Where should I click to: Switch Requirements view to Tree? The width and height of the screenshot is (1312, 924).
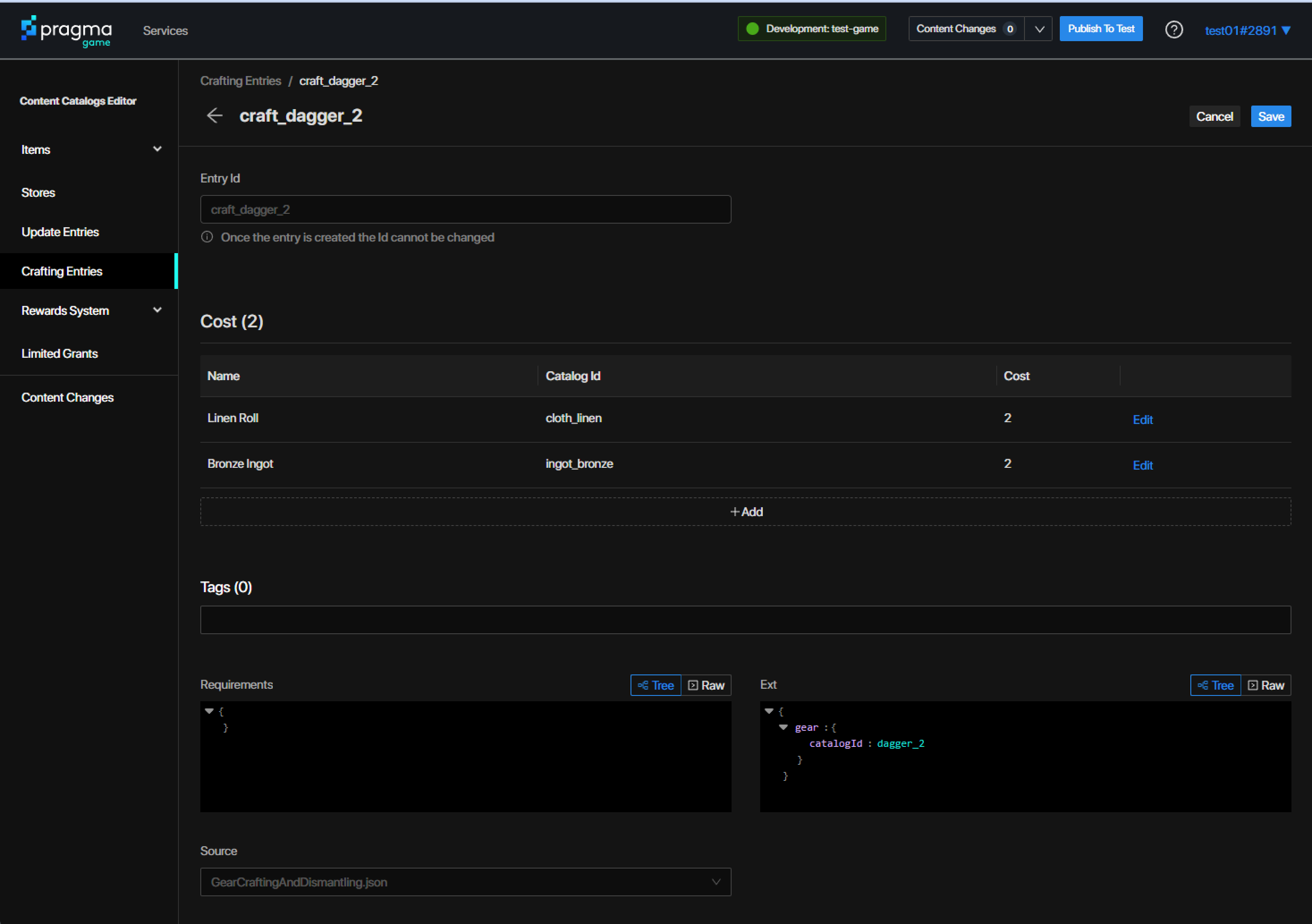click(656, 685)
